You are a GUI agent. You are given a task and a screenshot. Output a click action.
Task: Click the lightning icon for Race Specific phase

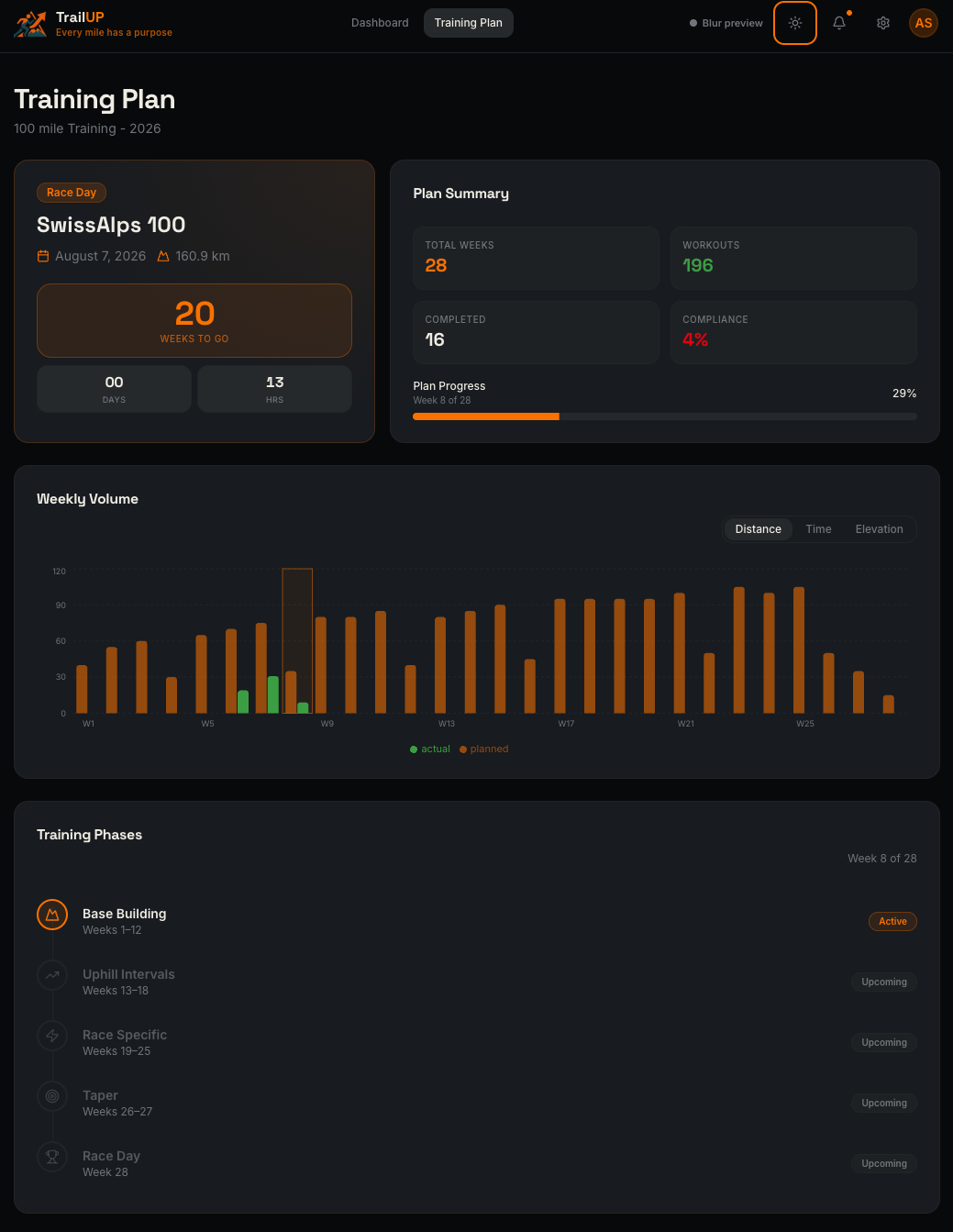coord(51,1036)
